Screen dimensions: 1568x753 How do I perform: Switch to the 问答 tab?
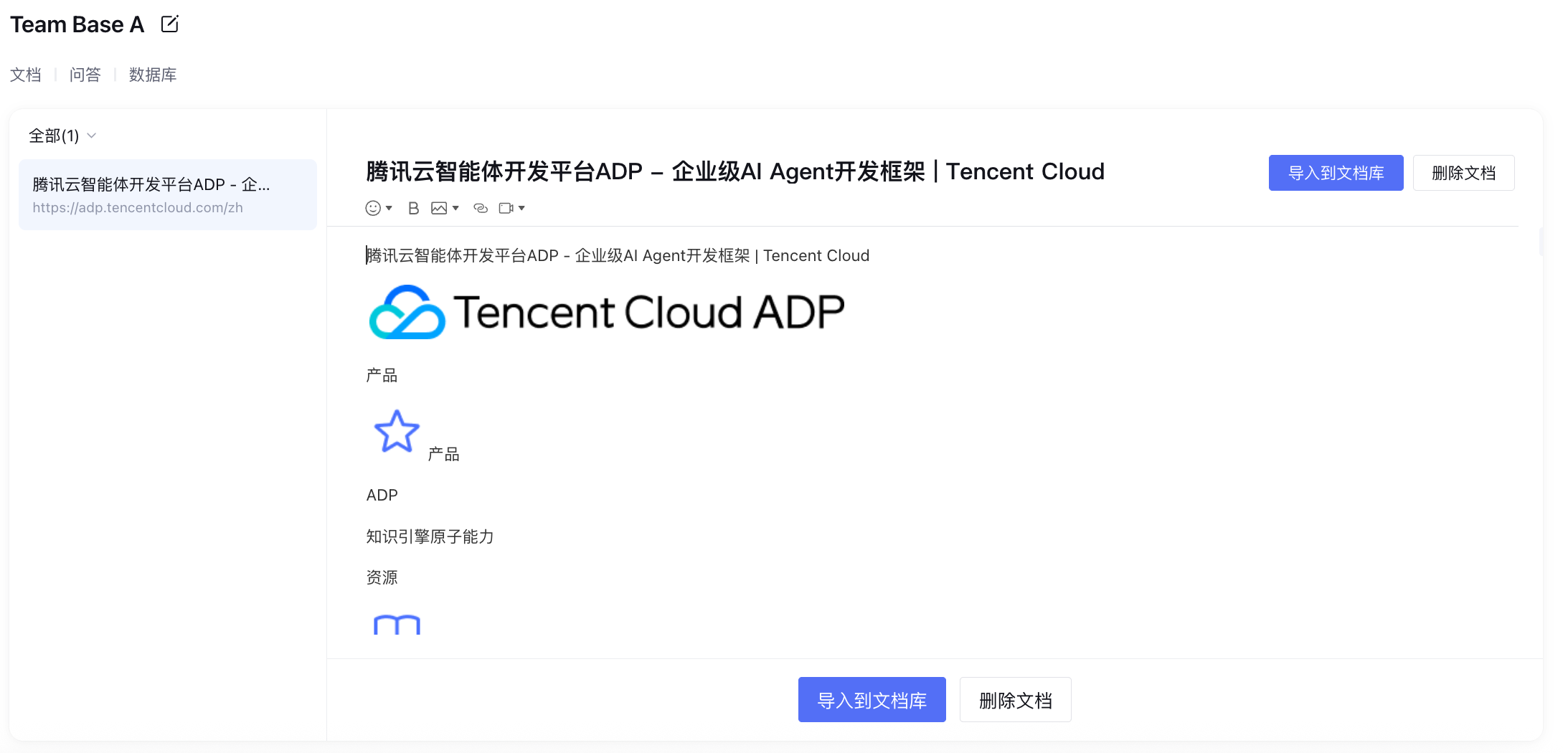[x=85, y=75]
